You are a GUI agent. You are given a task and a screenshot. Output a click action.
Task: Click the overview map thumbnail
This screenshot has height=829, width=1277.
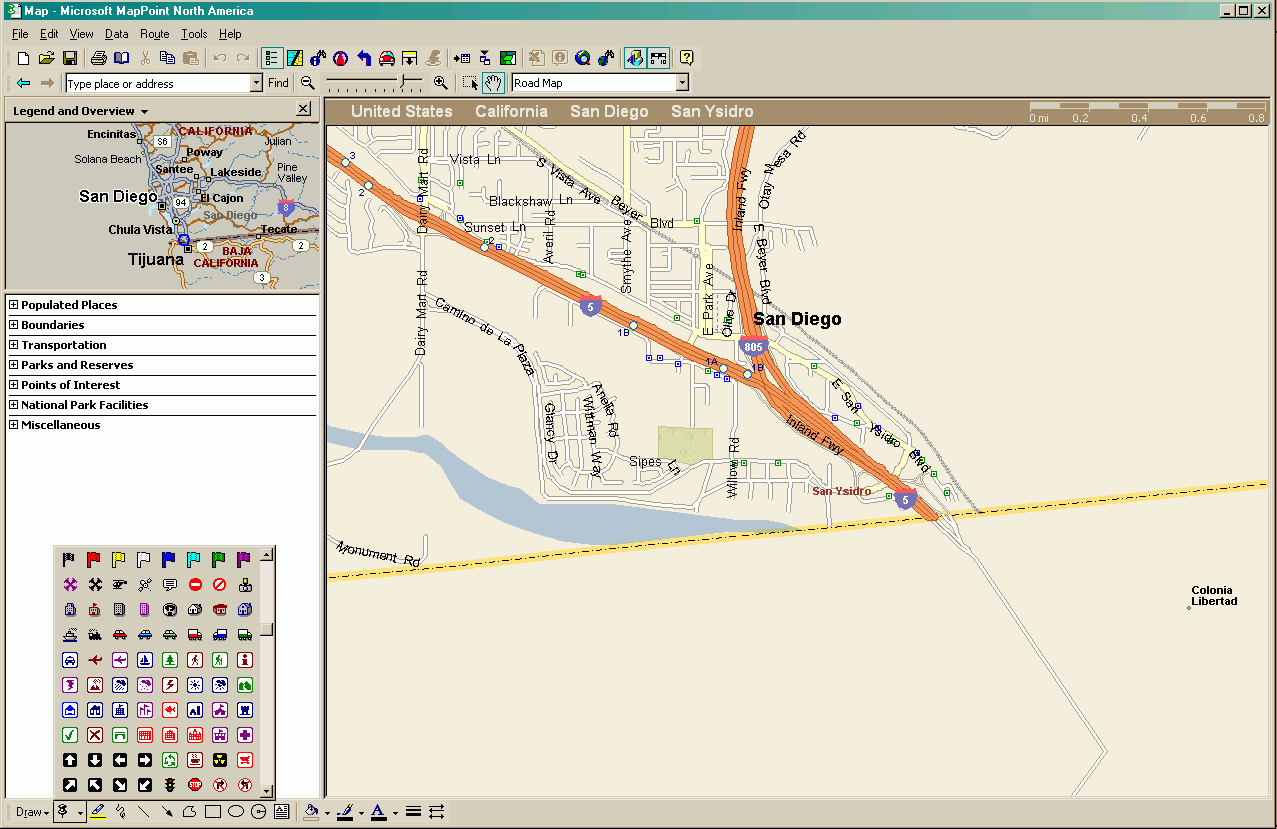click(162, 207)
